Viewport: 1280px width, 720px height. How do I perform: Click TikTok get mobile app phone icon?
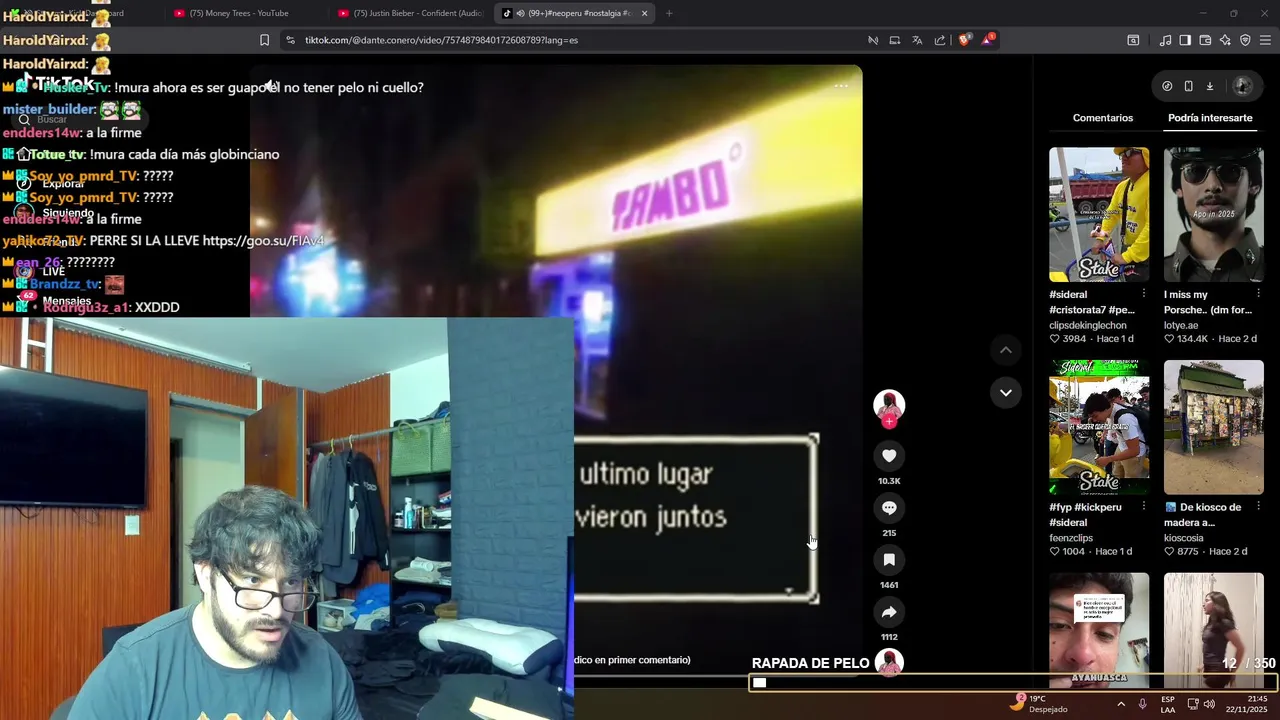[1188, 86]
